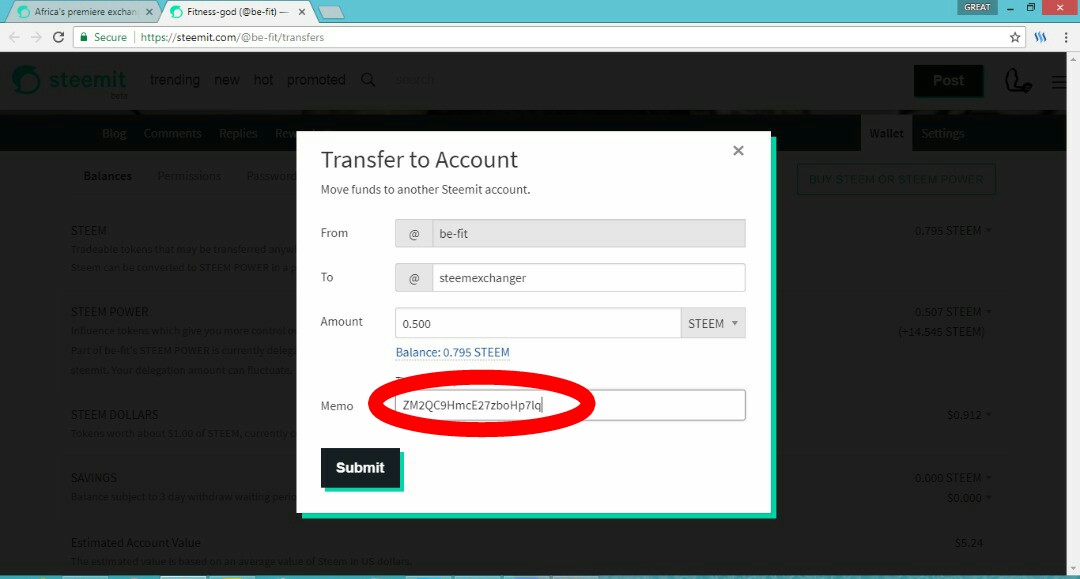Go back in browser

pos(15,37)
